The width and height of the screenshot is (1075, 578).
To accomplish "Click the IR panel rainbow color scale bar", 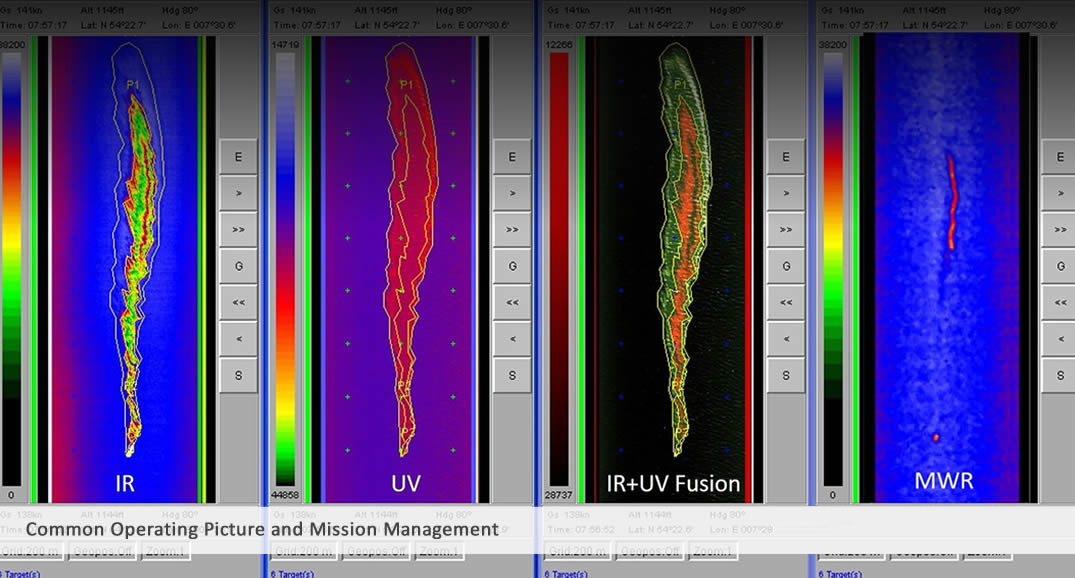I will 11,269.
